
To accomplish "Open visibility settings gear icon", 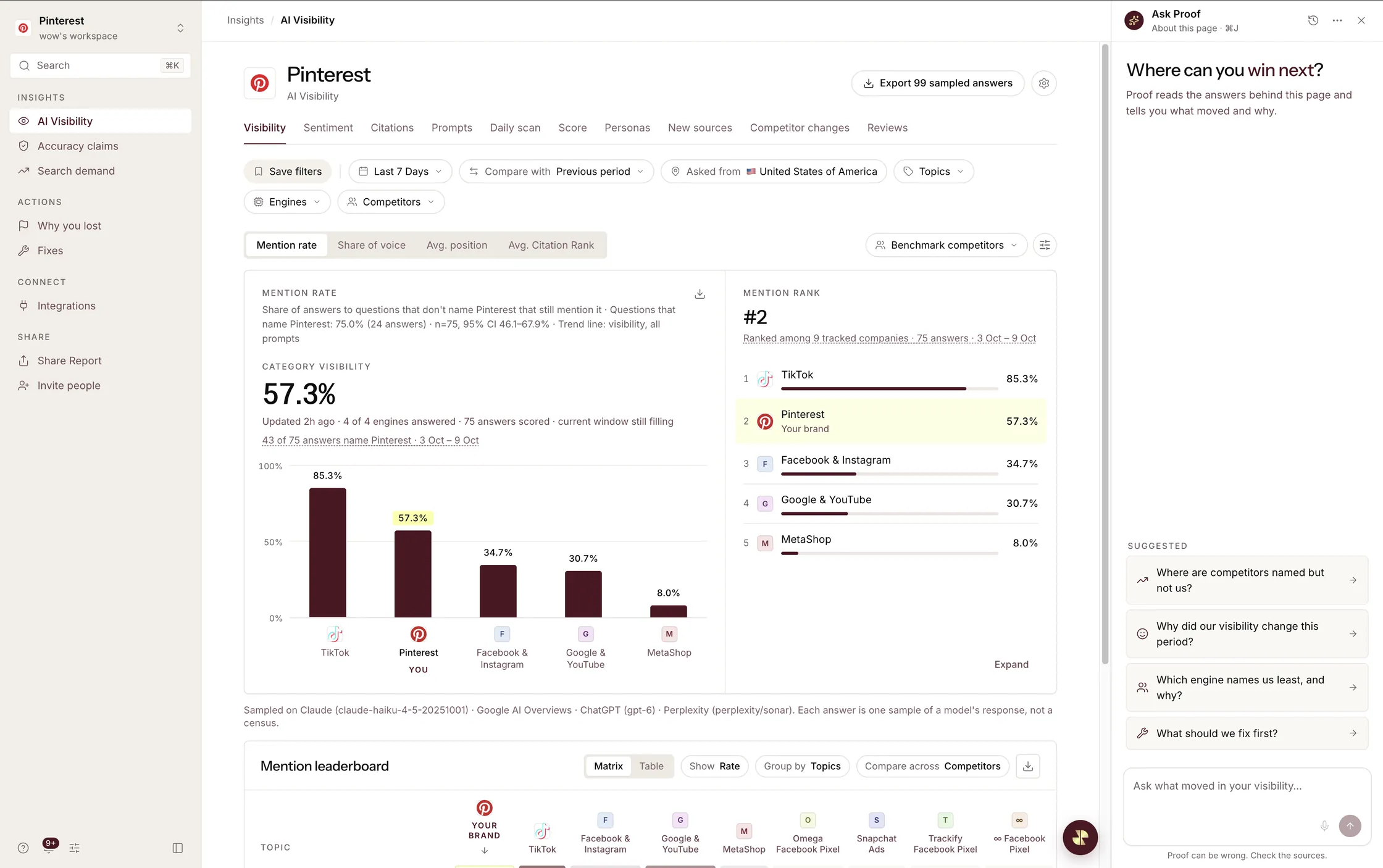I will [x=1043, y=83].
